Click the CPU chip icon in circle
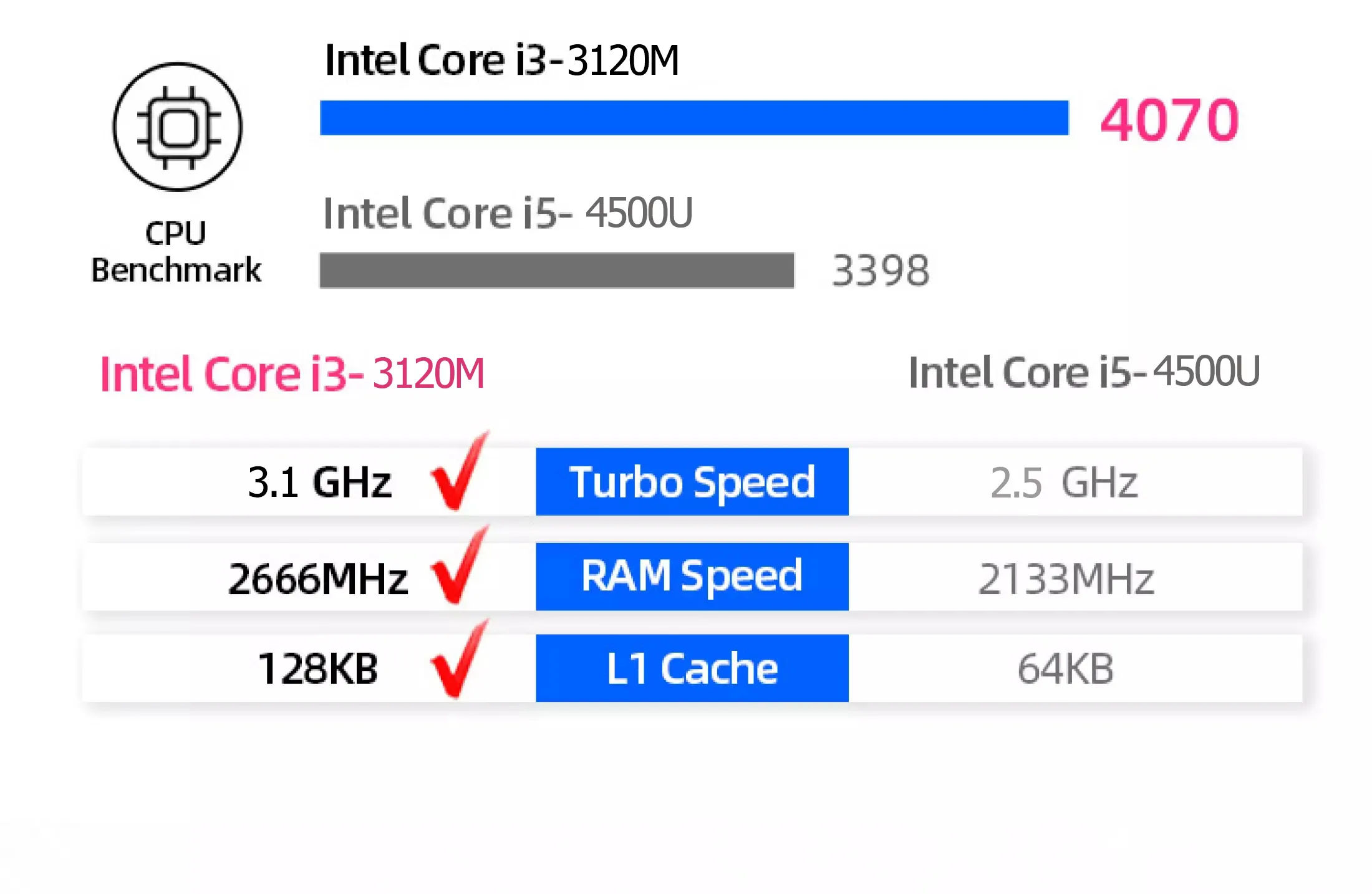Image resolution: width=1372 pixels, height=894 pixels. (178, 127)
